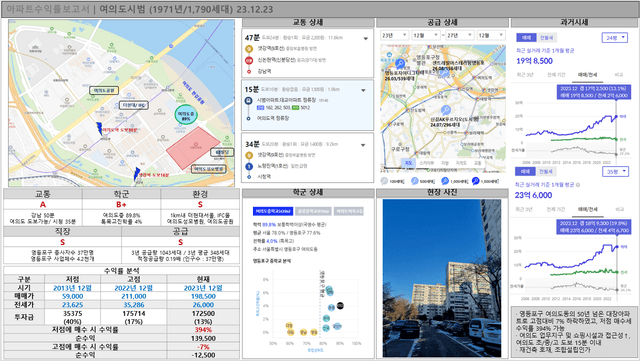Image resolution: width=640 pixels, height=361 pixels.
Task: Click the 59,000 low sale price cell
Action: 73,296
